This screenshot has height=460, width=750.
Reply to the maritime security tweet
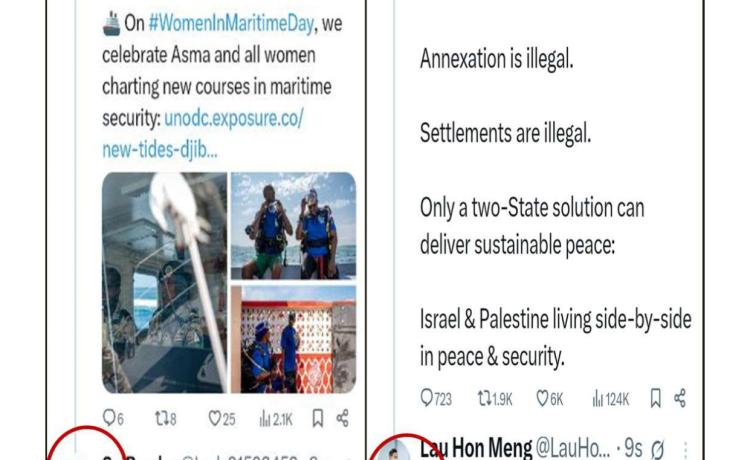[113, 419]
